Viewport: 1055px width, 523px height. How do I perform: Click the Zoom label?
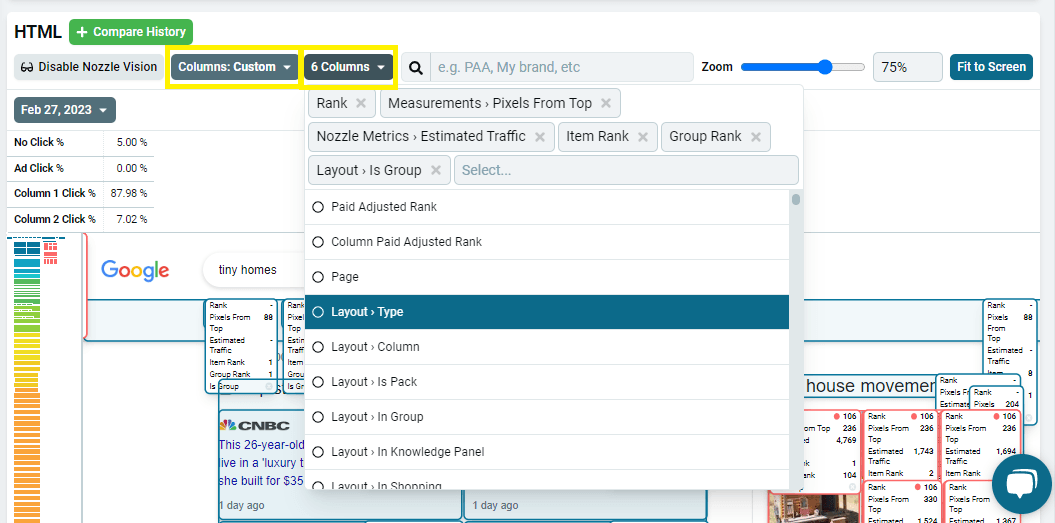coord(717,67)
